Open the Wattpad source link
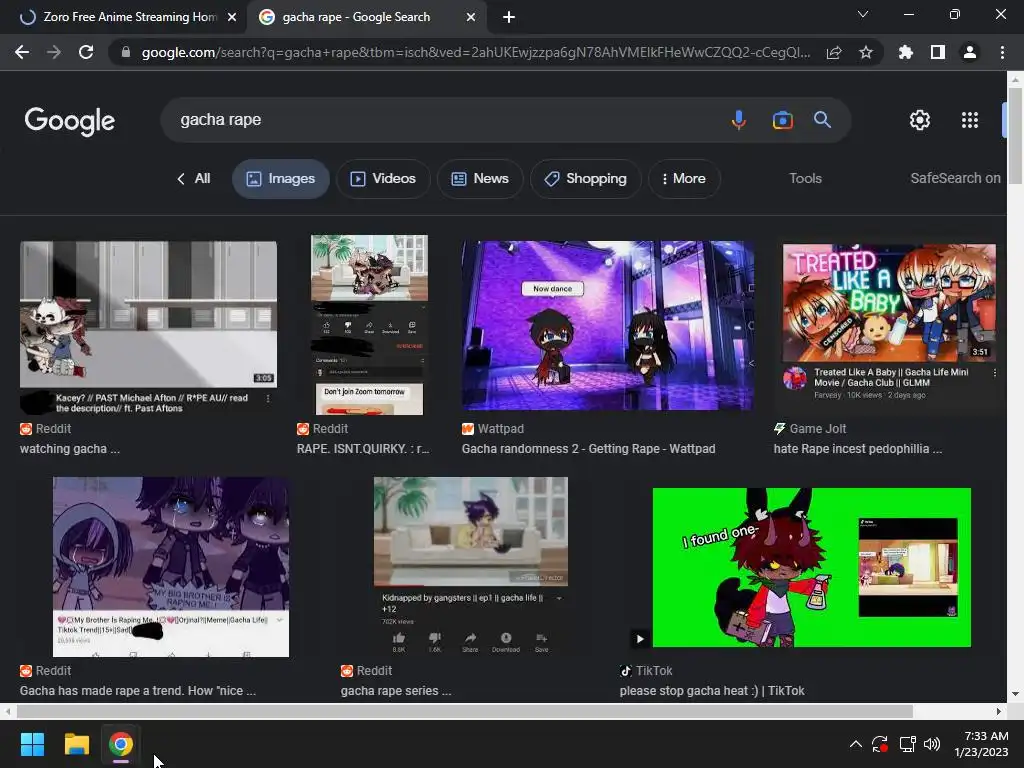The image size is (1024, 768). [x=493, y=428]
